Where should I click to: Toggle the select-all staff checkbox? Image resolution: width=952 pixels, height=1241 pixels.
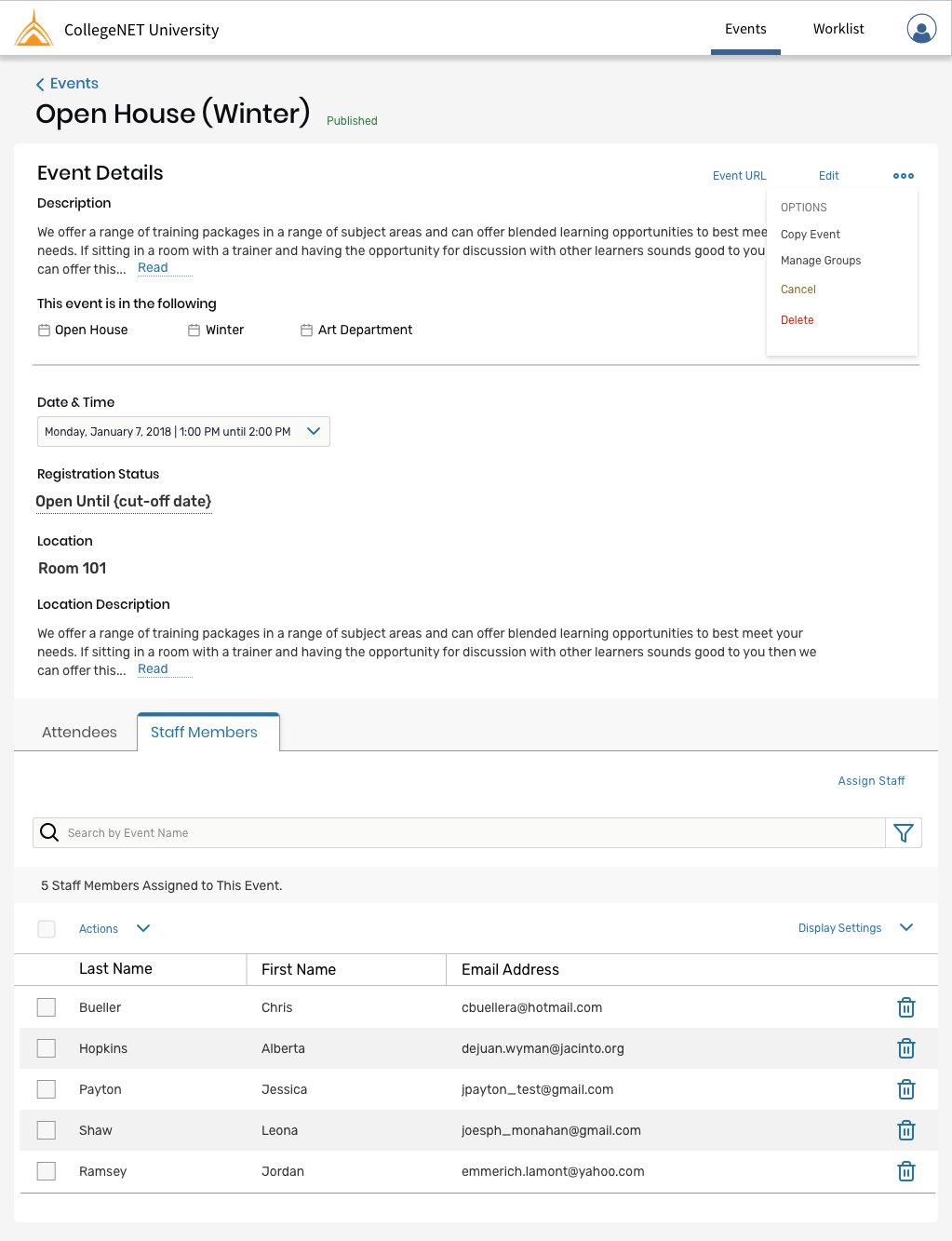47,929
